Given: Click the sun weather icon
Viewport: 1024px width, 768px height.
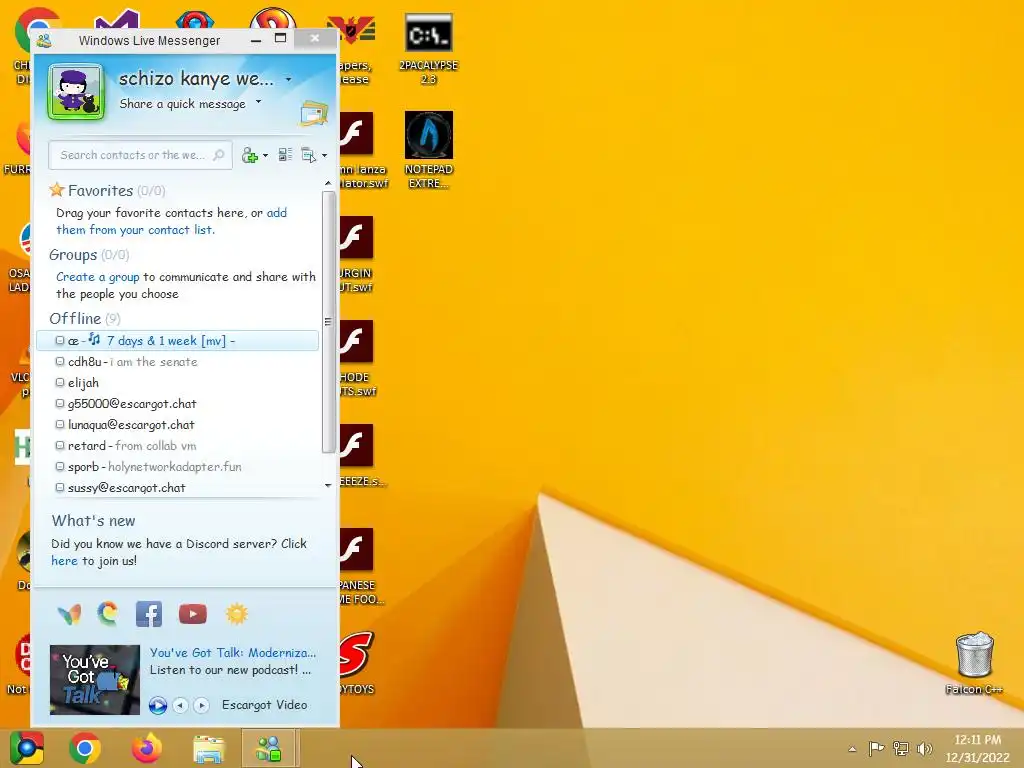Looking at the screenshot, I should [x=236, y=614].
